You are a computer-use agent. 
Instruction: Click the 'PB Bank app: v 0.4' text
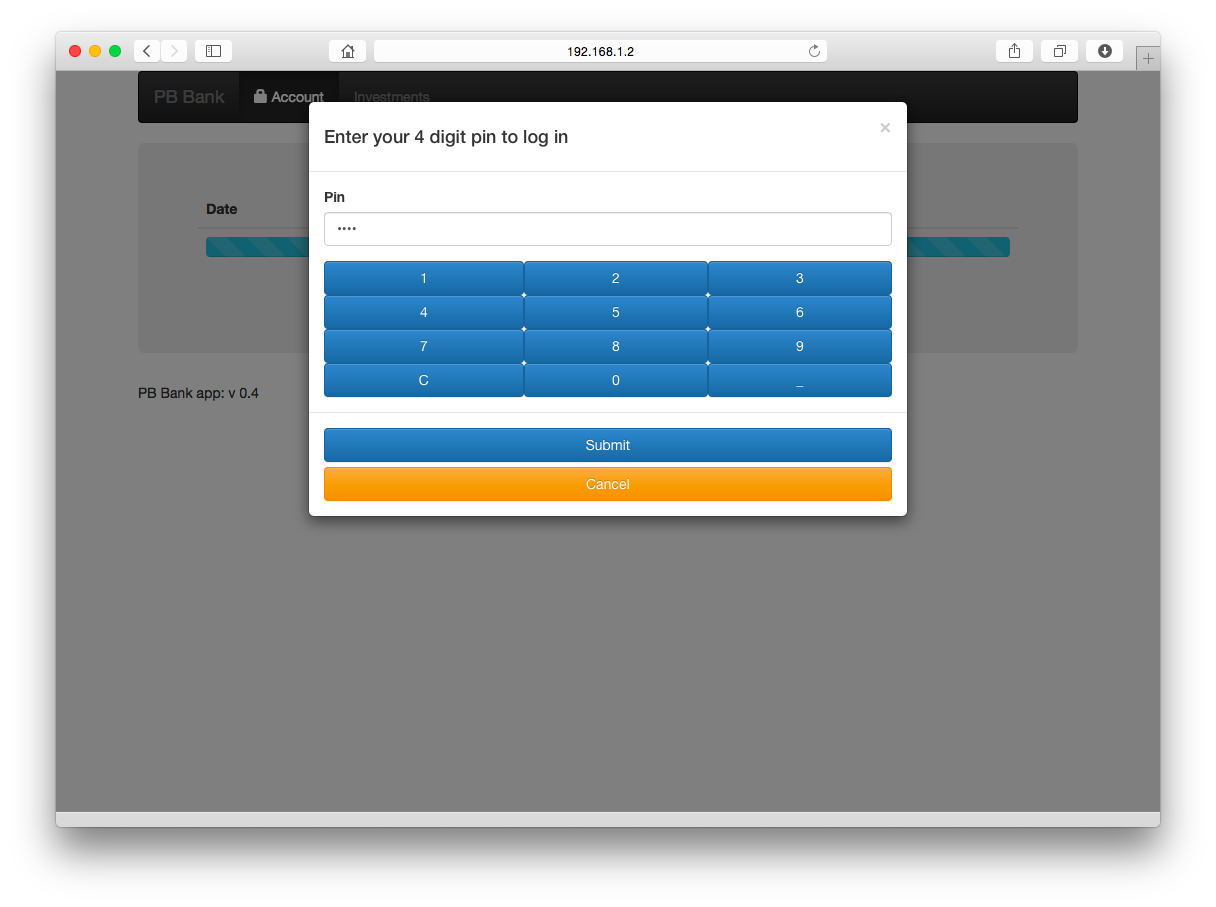coord(198,393)
